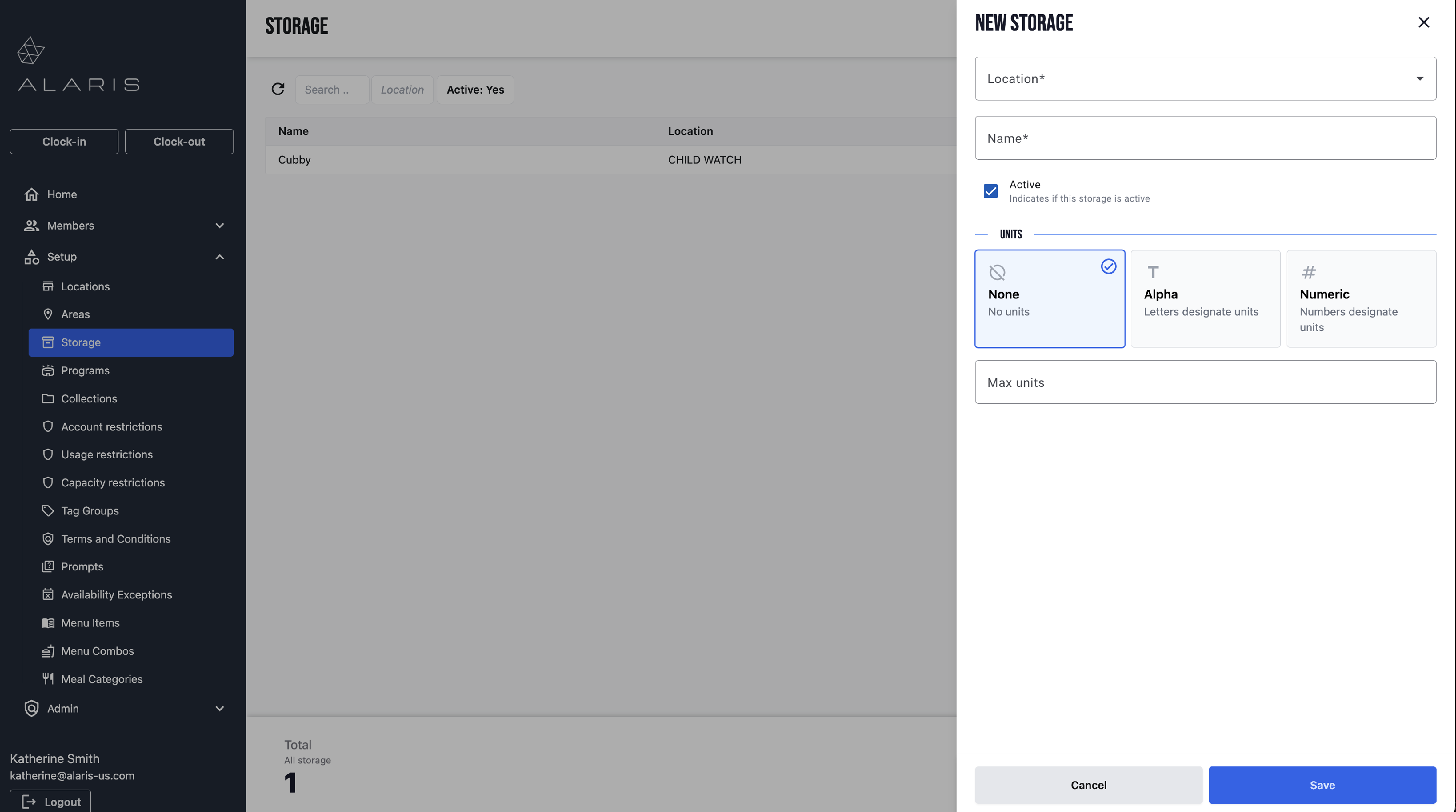Click the Tag Groups tag icon
The width and height of the screenshot is (1456, 812).
click(x=48, y=511)
